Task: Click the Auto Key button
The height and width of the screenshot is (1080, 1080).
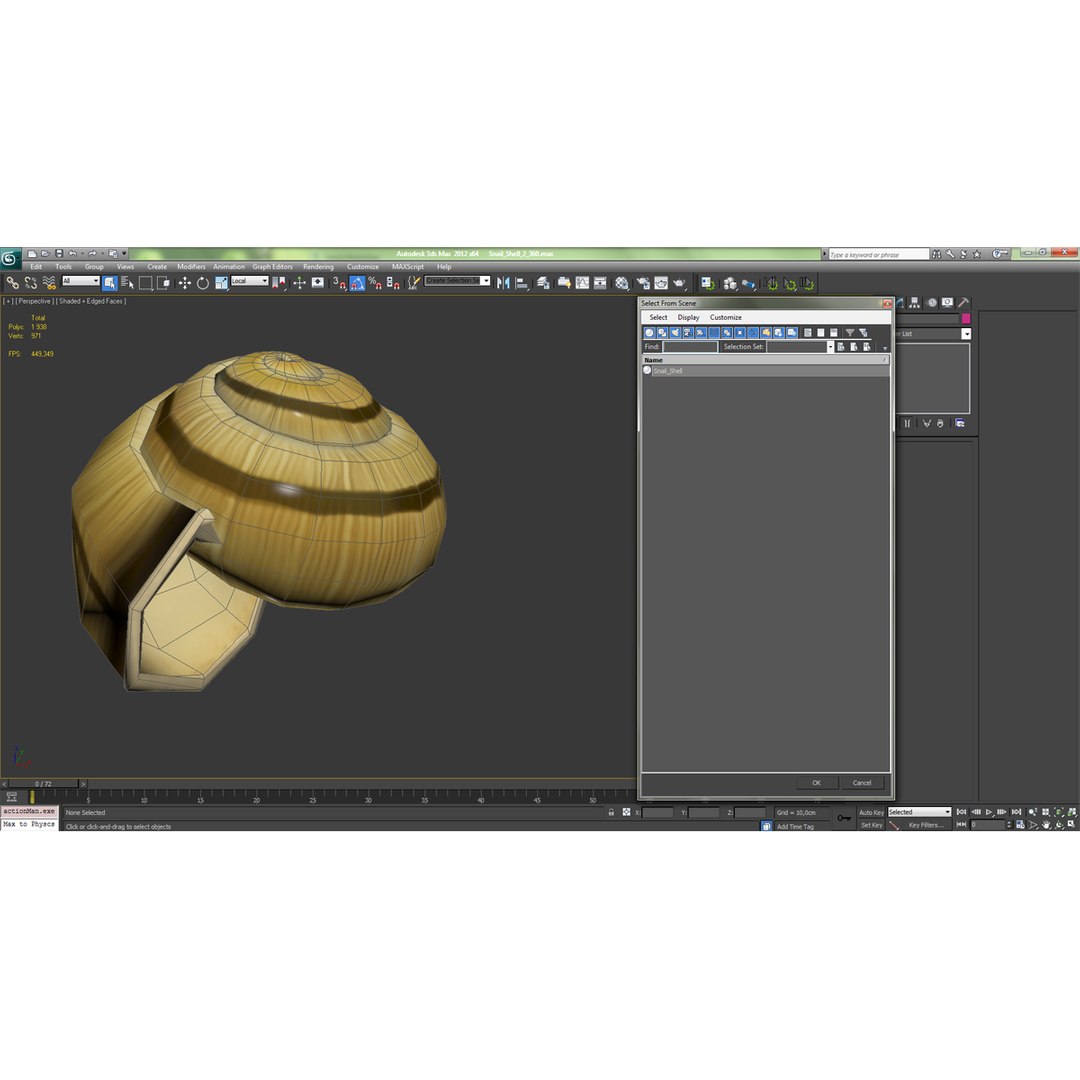Action: pos(871,813)
